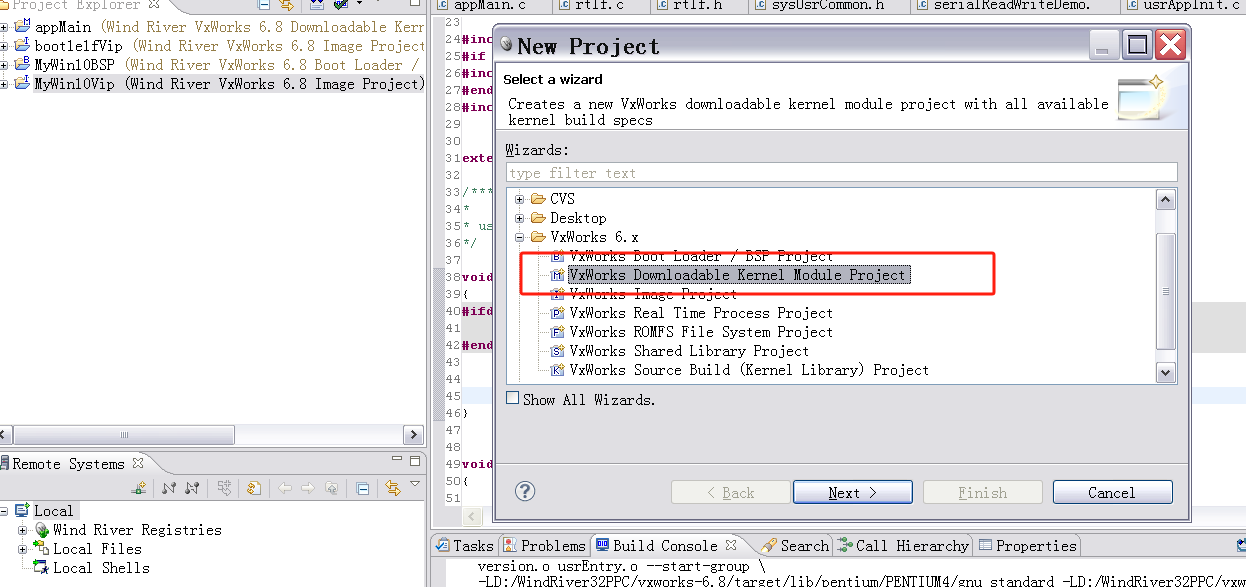The width and height of the screenshot is (1246, 587).
Task: Click the Wind River Registries icon
Action: pyautogui.click(x=42, y=530)
